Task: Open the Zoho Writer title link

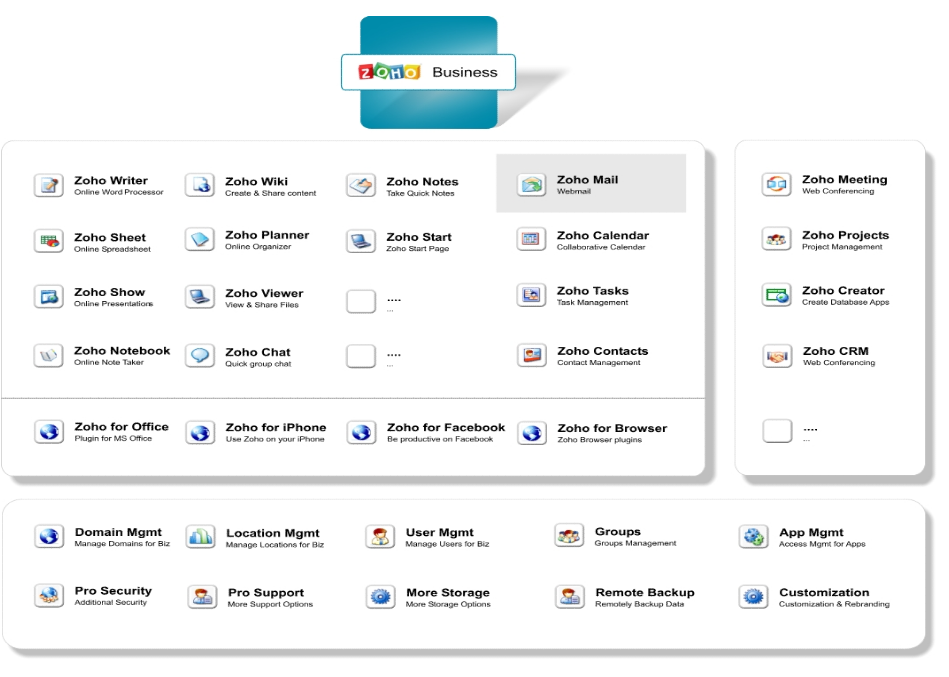Action: click(111, 180)
